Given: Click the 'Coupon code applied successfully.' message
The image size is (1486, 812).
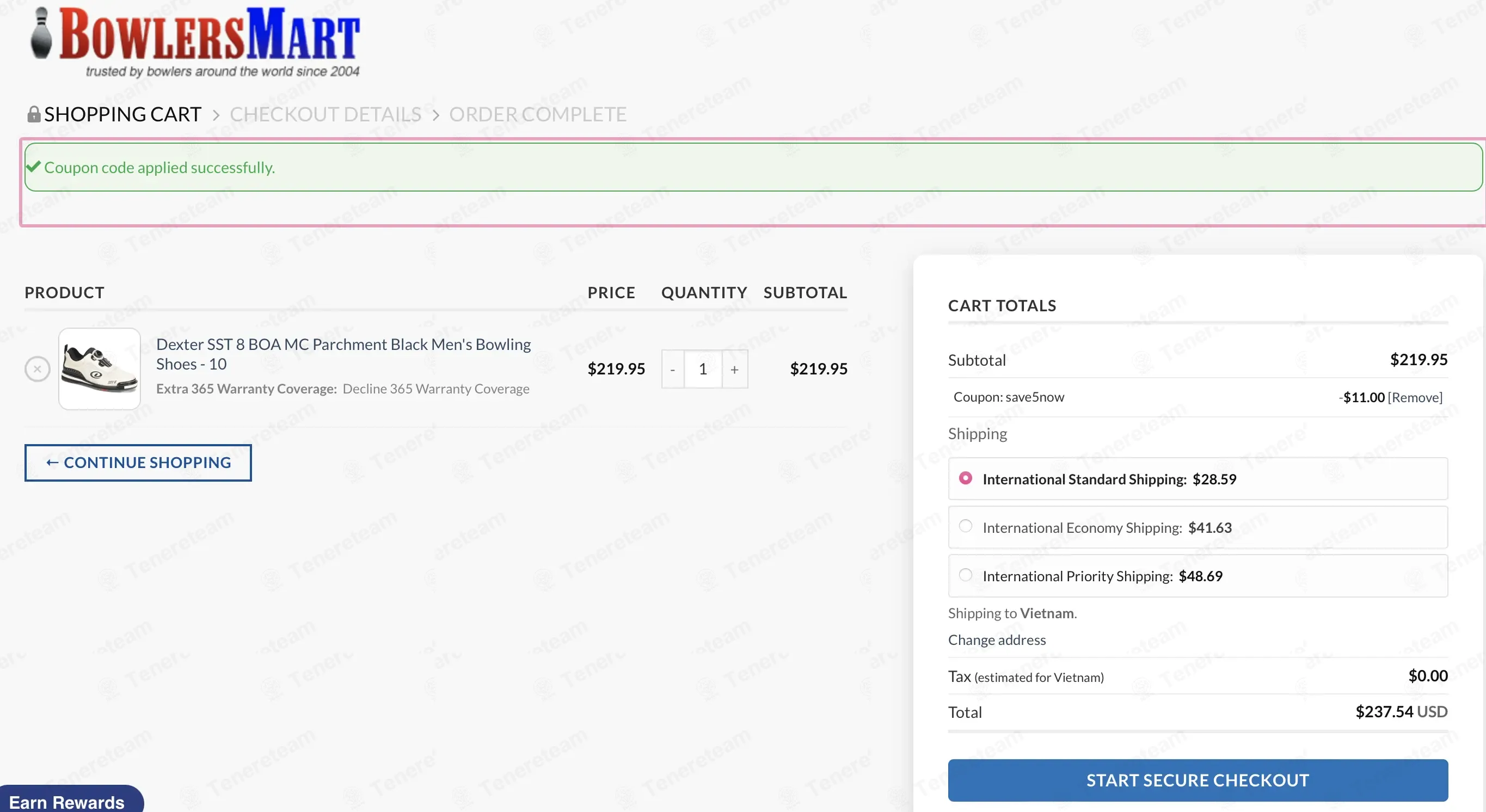Looking at the screenshot, I should click(159, 167).
